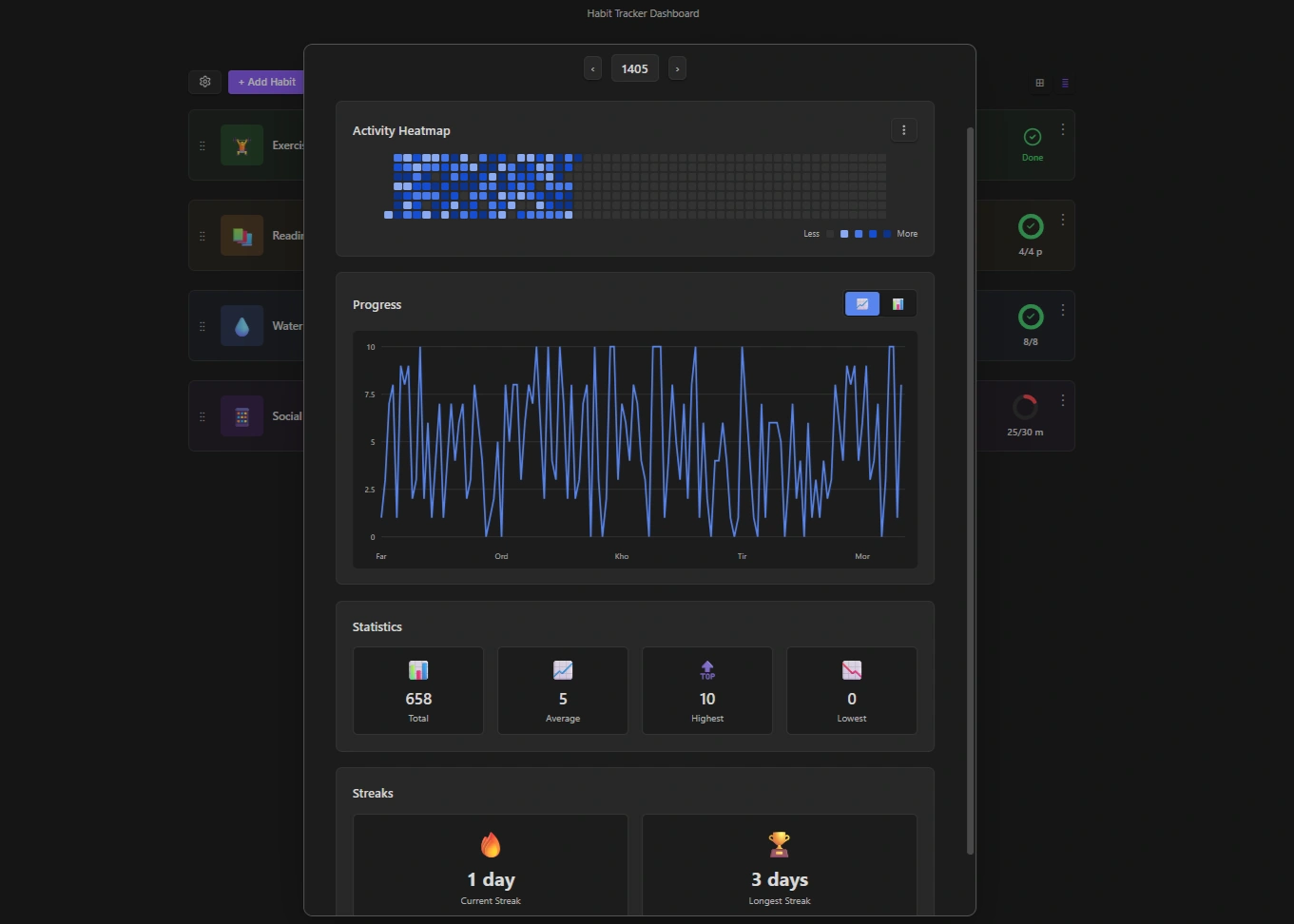Switch to list layout view
1294x924 pixels.
tap(1065, 83)
